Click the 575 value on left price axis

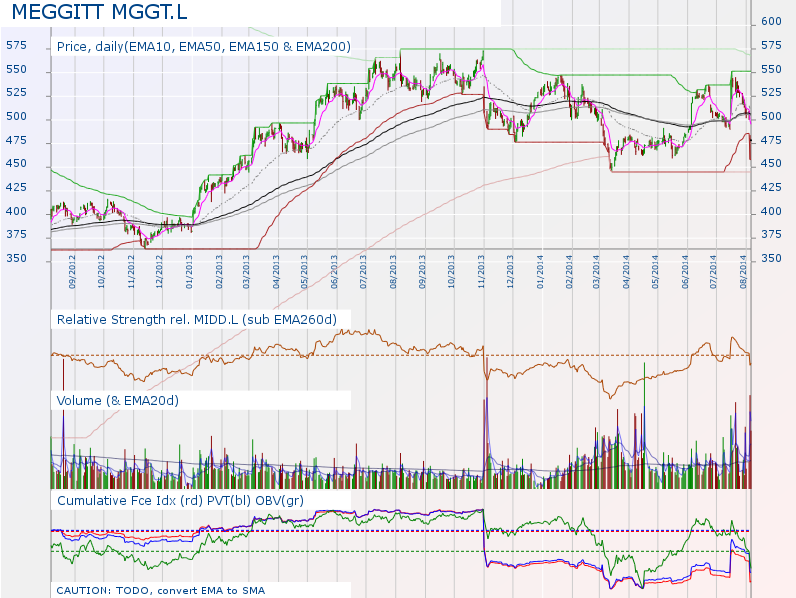click(16, 46)
